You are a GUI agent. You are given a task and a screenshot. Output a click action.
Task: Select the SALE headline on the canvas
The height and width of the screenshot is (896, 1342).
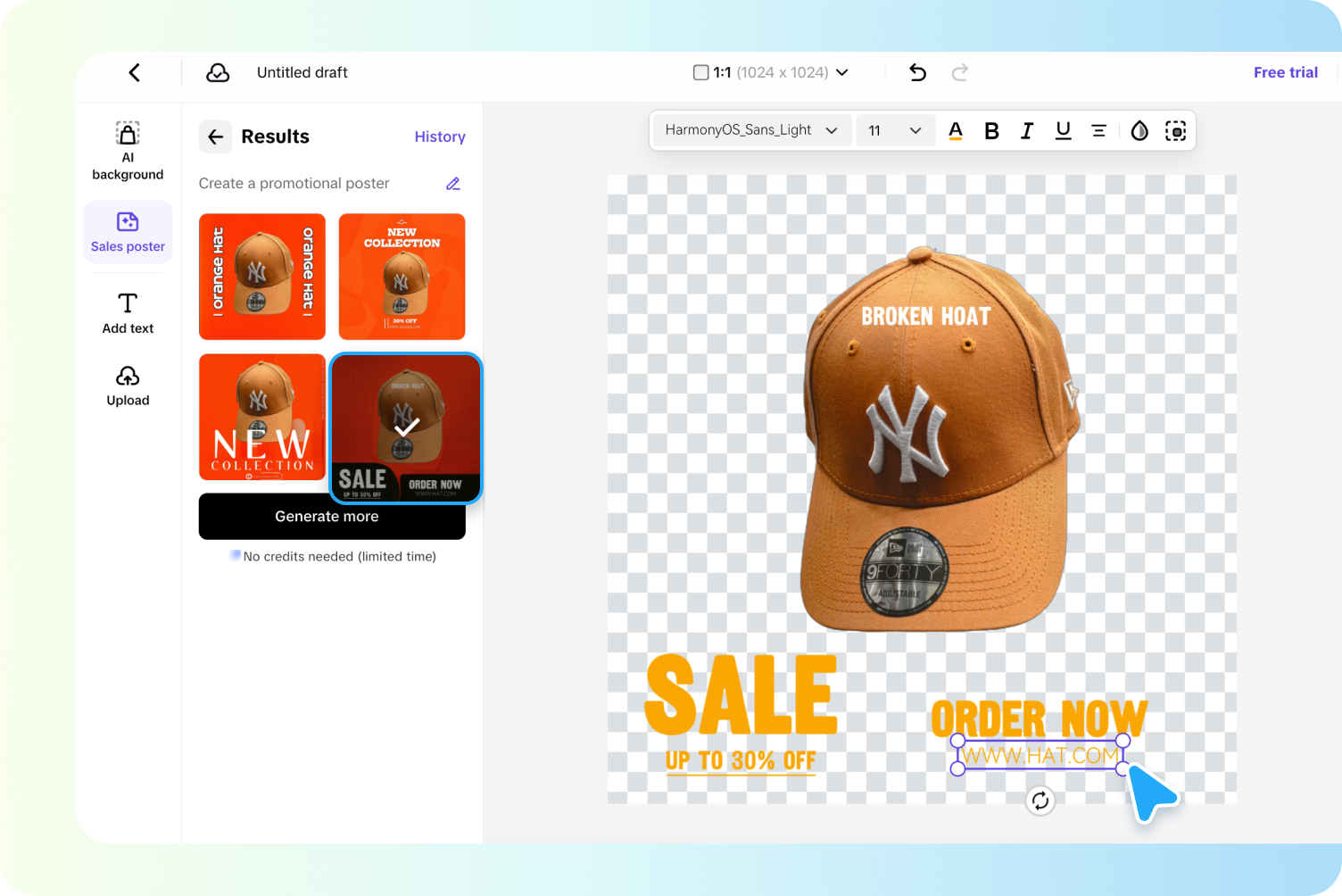point(741,694)
